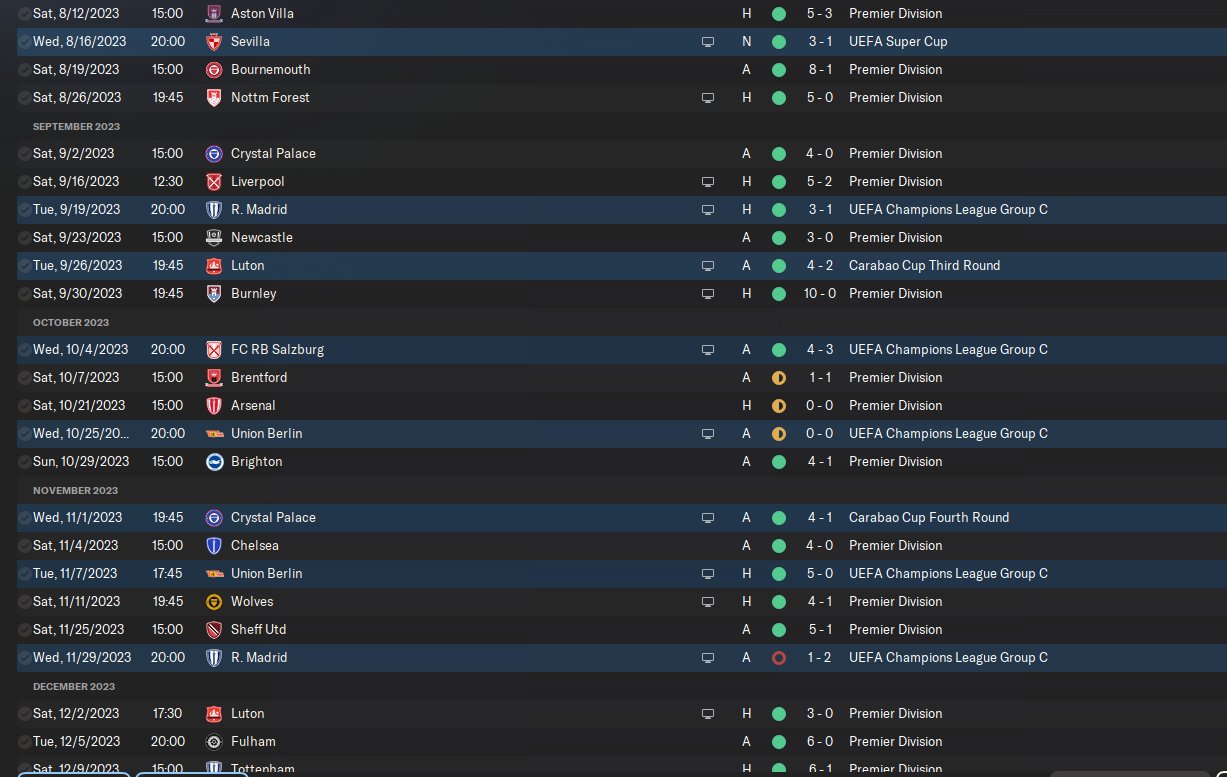
Task: Open the UEFA Super Cup competition link
Action: pyautogui.click(x=898, y=42)
